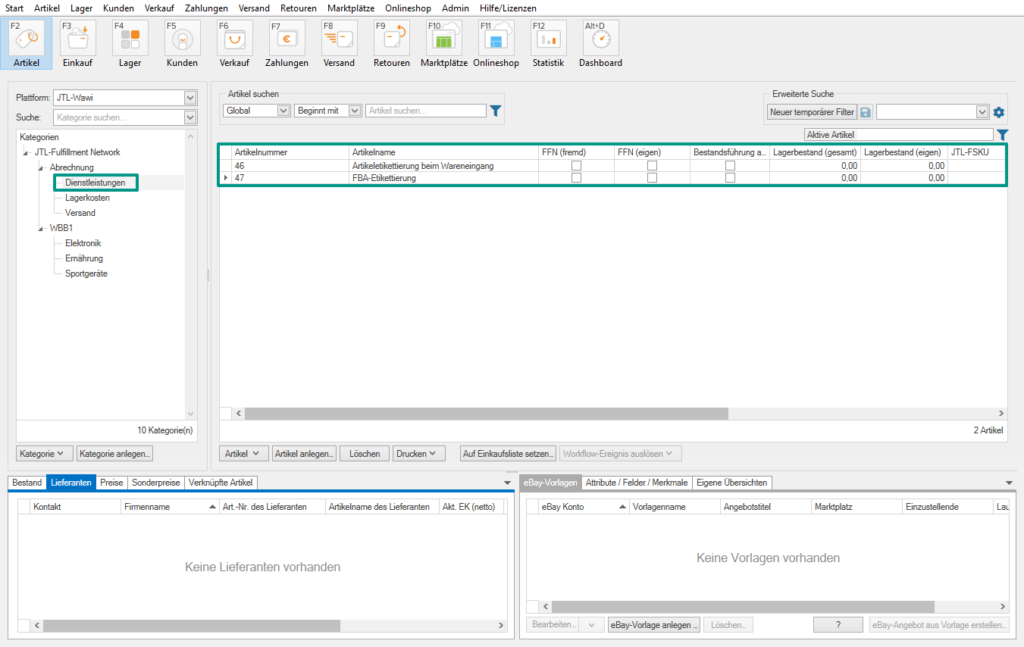Open the Kunden module icon
Screen dimensions: 1024x647
tap(182, 40)
